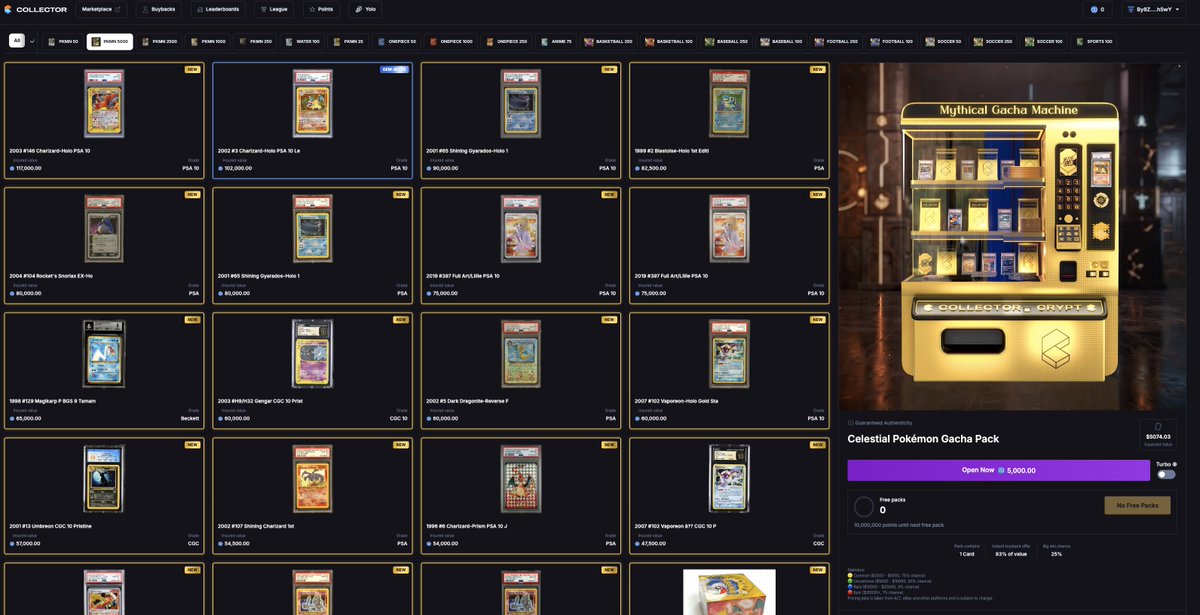Open the 2003 #H9/H32 Gengar CGC 10 card image
This screenshot has height=615, width=1200.
pos(312,354)
